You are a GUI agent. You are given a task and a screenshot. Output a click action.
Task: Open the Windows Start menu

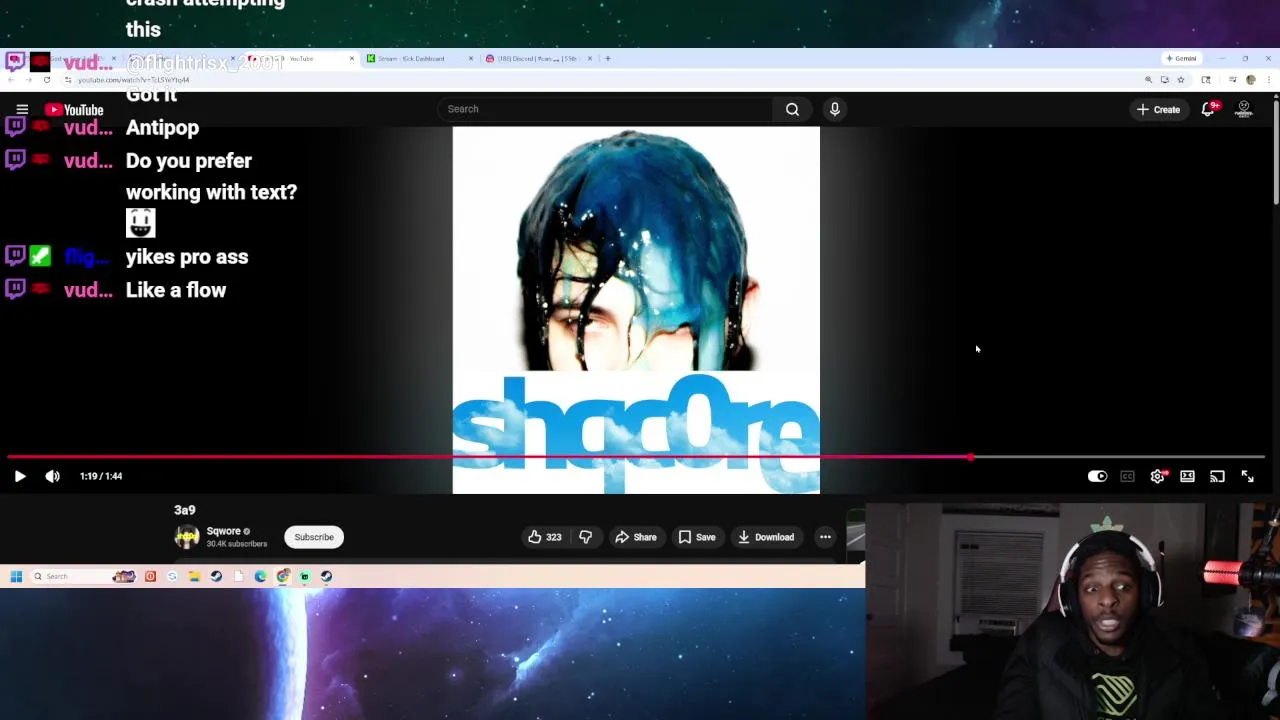tap(16, 576)
